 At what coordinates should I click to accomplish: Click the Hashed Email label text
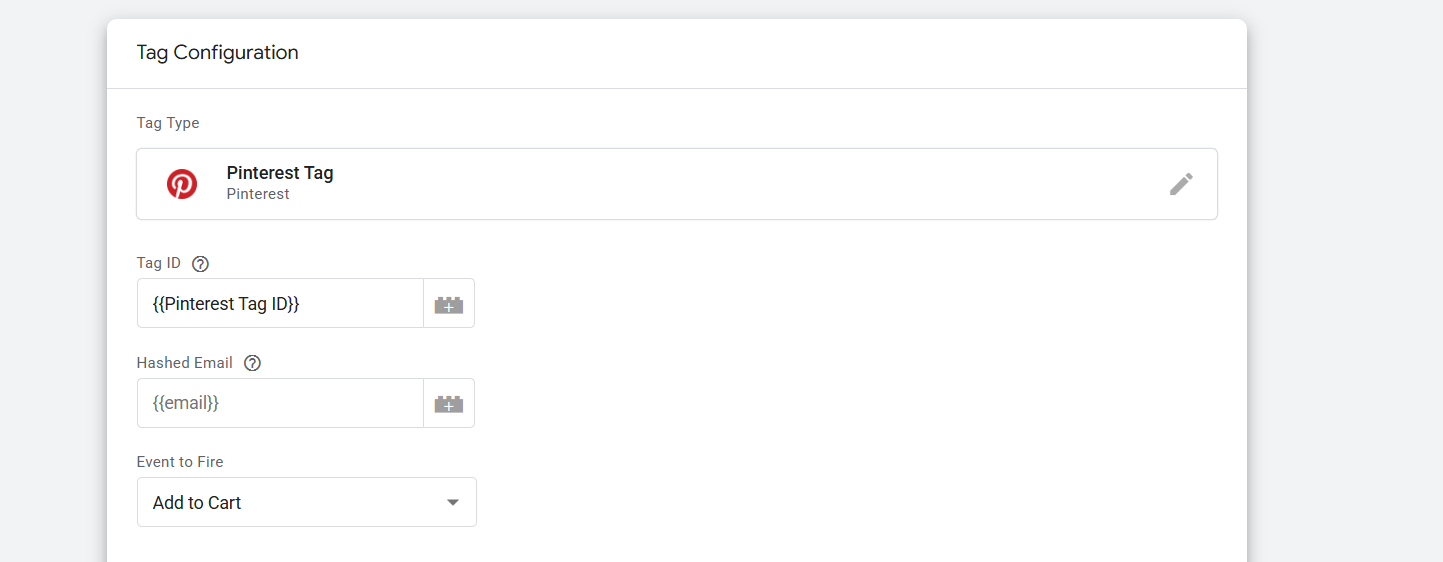(x=185, y=363)
